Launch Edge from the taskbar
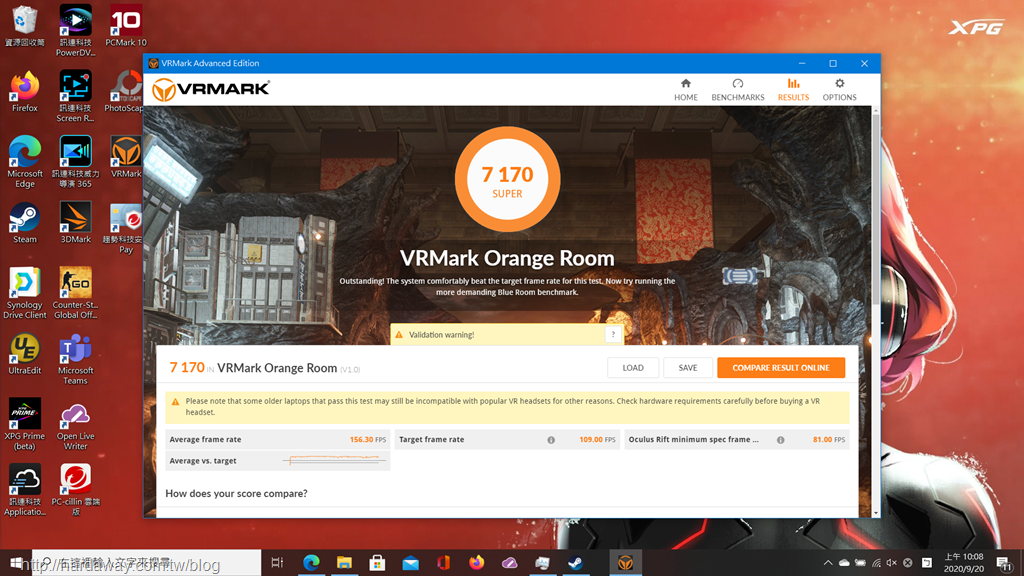 coord(311,562)
